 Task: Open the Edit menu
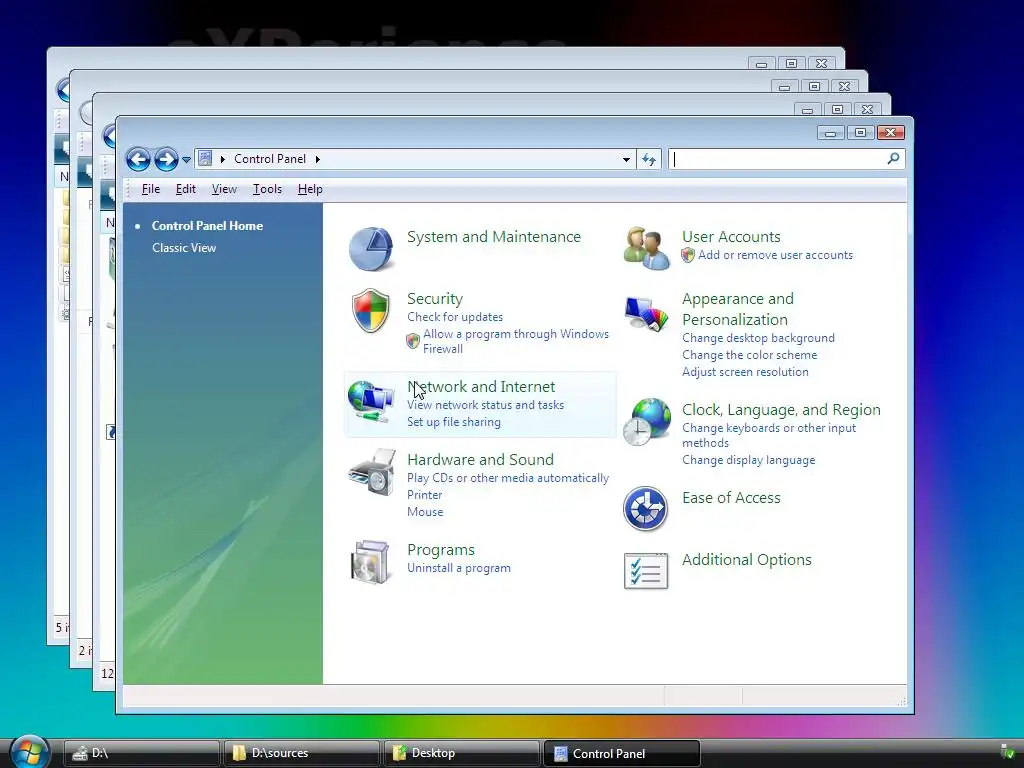point(185,189)
